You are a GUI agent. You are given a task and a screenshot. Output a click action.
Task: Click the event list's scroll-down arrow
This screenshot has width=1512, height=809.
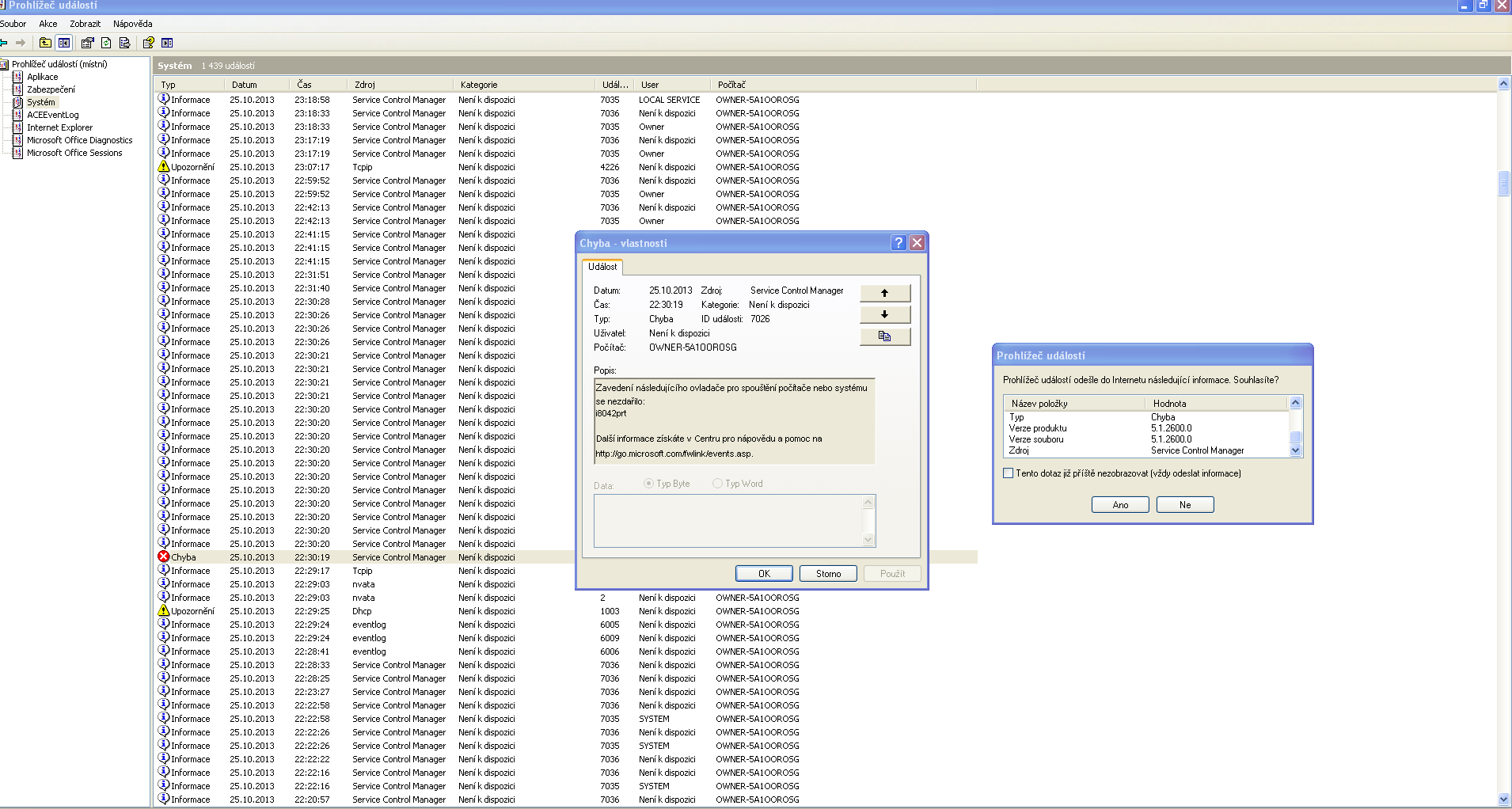1504,800
